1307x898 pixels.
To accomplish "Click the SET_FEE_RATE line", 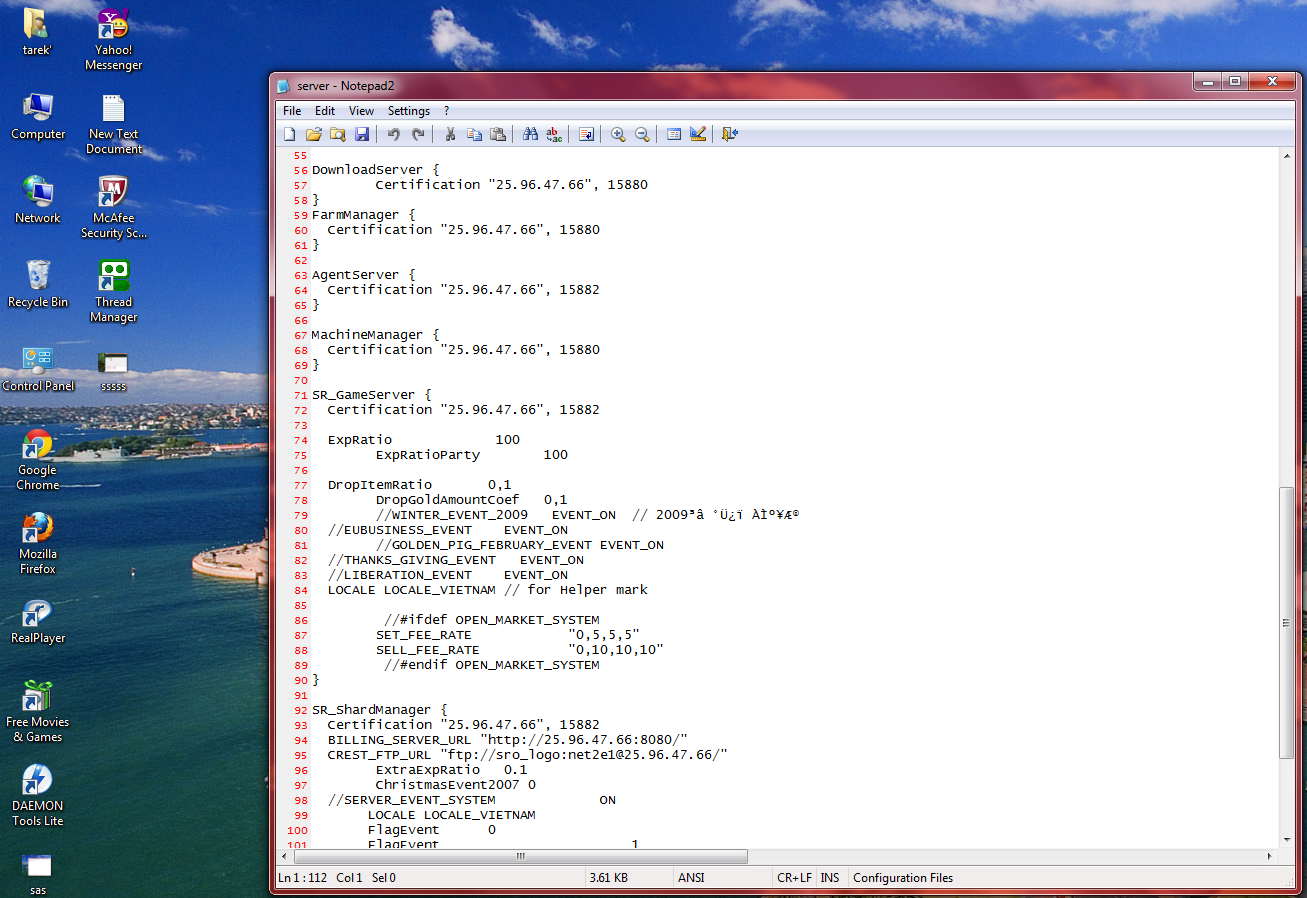I will click(x=507, y=635).
